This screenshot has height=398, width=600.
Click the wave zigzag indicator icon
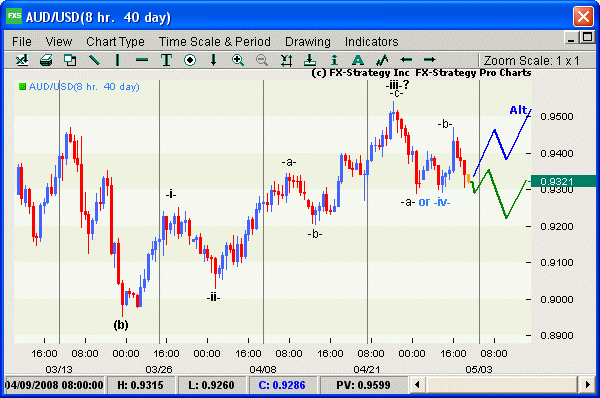point(382,60)
